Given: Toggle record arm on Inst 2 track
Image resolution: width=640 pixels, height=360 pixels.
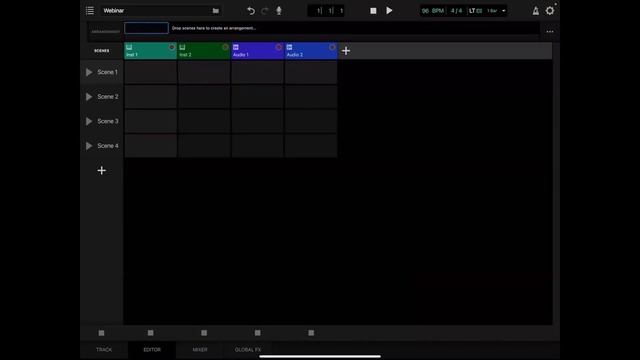Looking at the screenshot, I should (x=225, y=47).
